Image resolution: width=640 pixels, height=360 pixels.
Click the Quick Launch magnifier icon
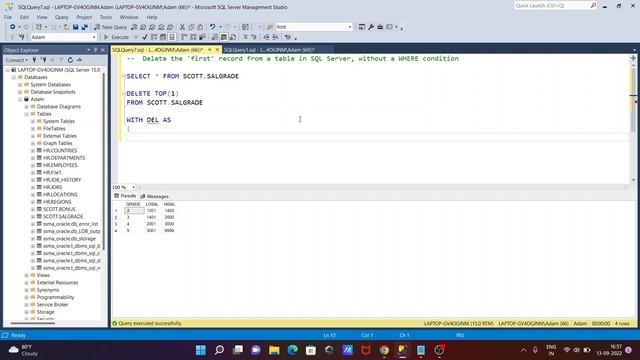(593, 5)
